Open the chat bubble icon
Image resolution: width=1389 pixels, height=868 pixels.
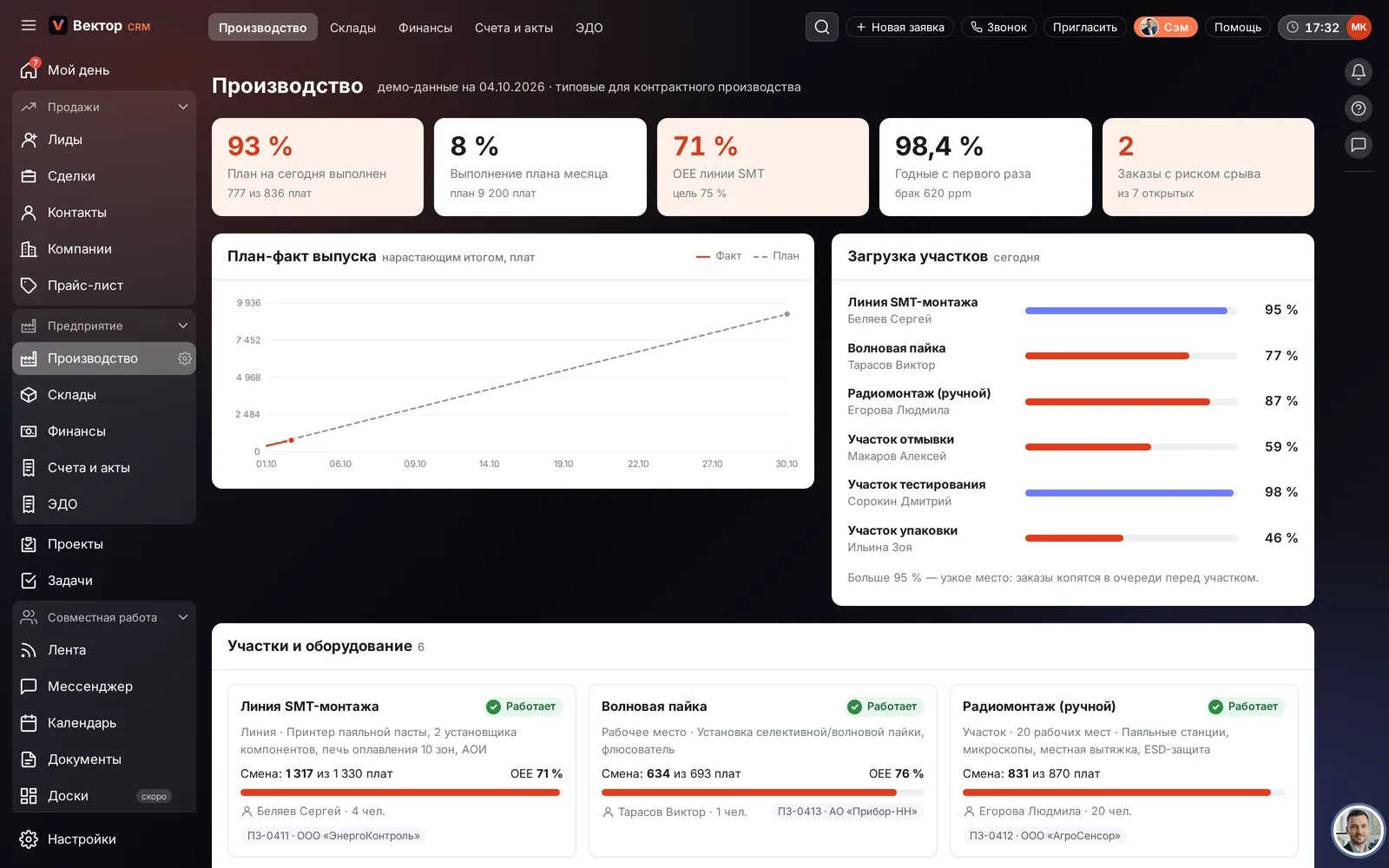click(x=1359, y=145)
